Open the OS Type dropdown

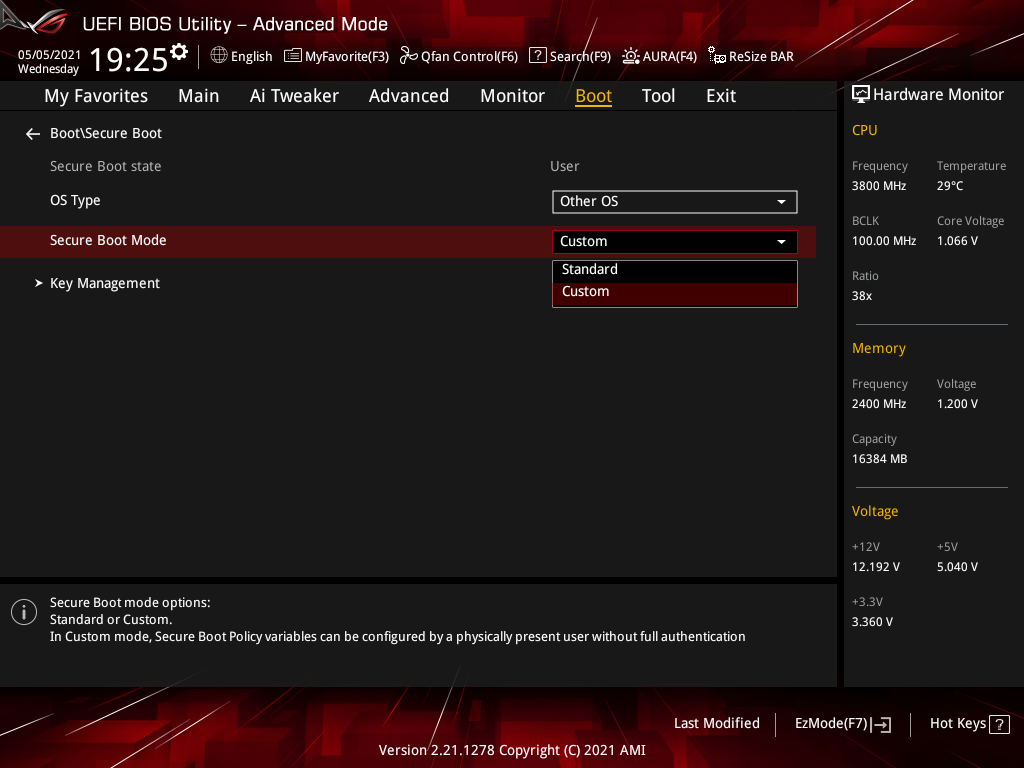pos(675,202)
